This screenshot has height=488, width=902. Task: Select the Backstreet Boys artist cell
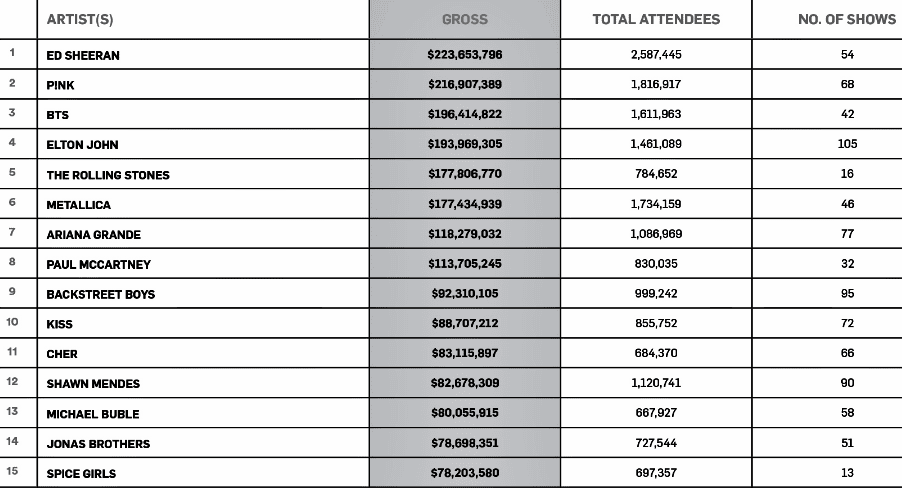click(x=100, y=294)
